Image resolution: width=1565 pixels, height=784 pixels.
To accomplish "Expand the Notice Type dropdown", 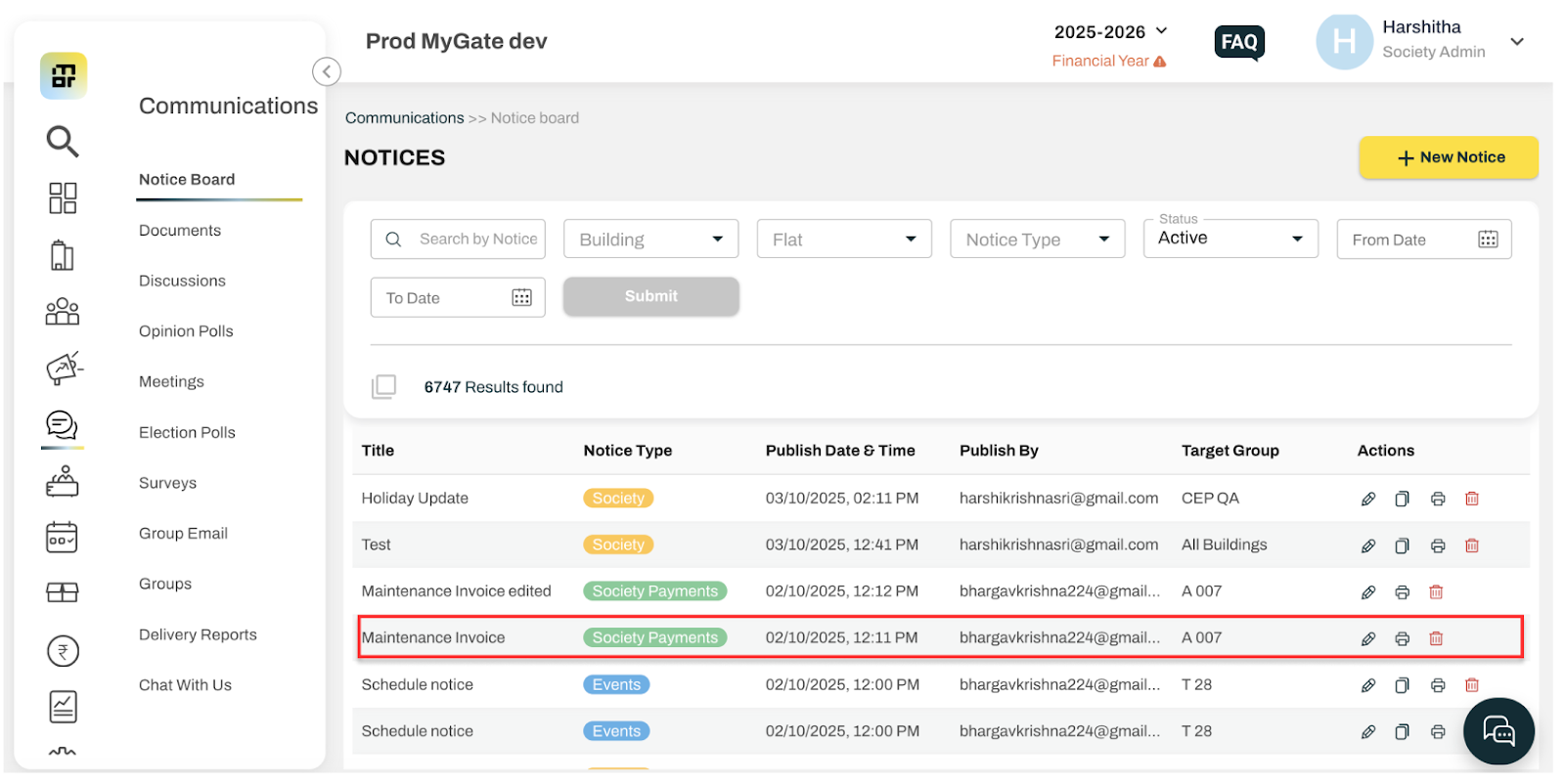I will (x=1037, y=240).
